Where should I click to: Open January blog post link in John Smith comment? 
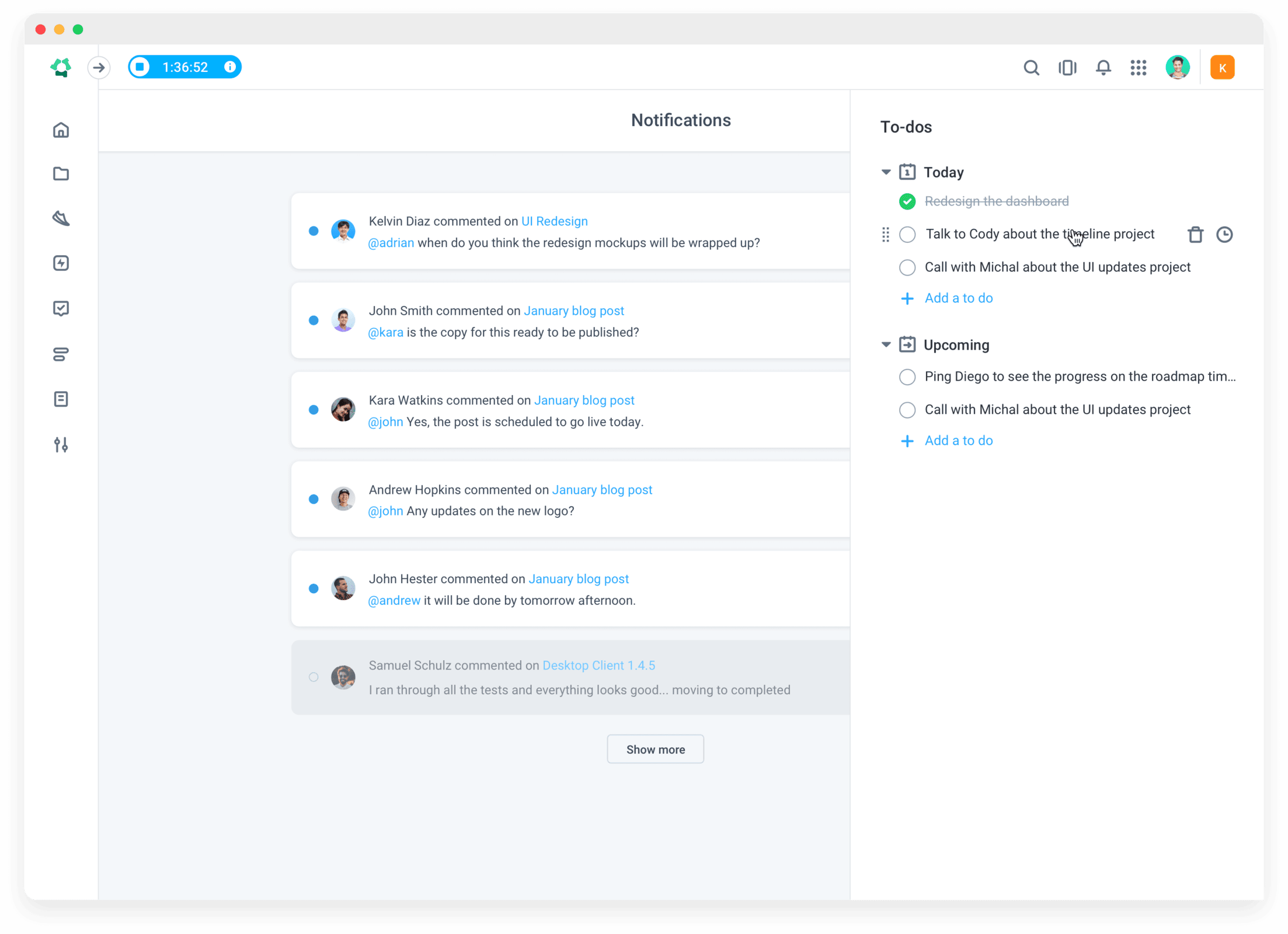573,311
